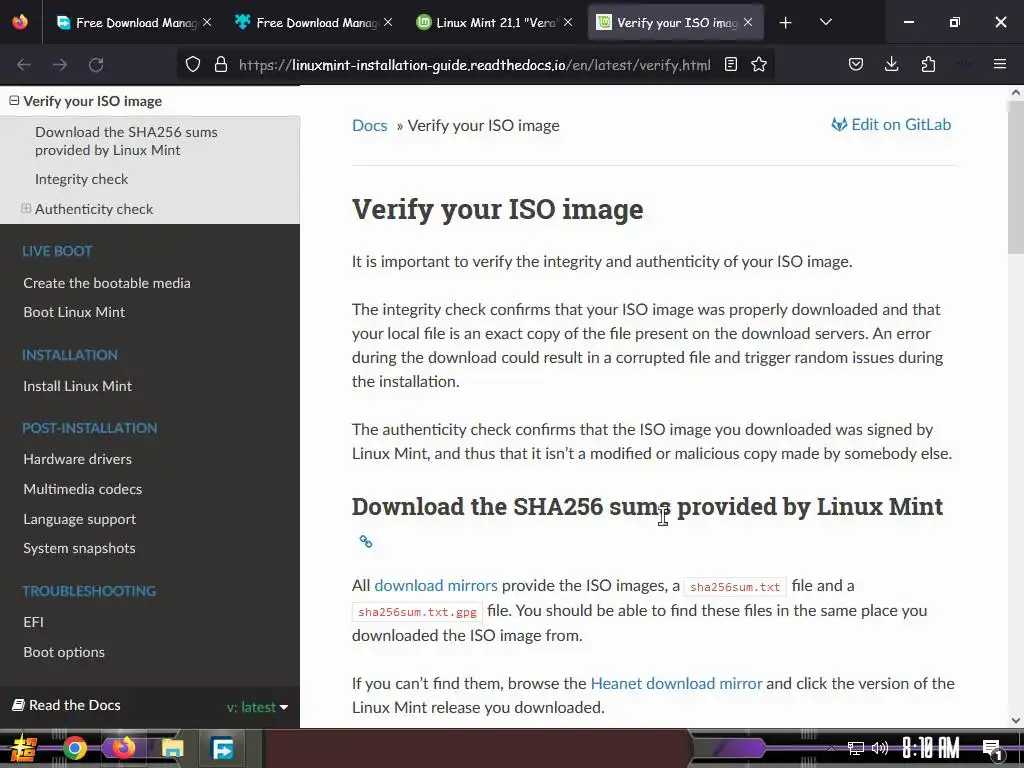Open the Integrity check sidebar item

tap(82, 179)
